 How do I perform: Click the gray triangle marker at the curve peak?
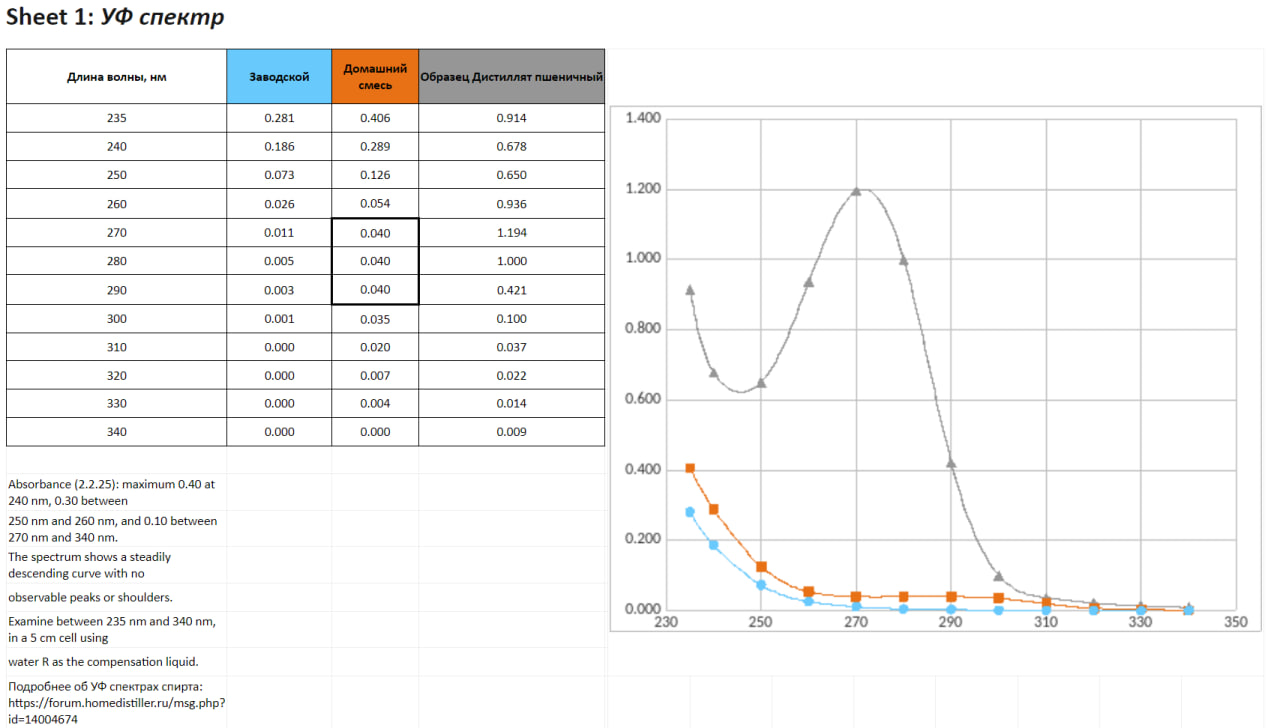856,191
